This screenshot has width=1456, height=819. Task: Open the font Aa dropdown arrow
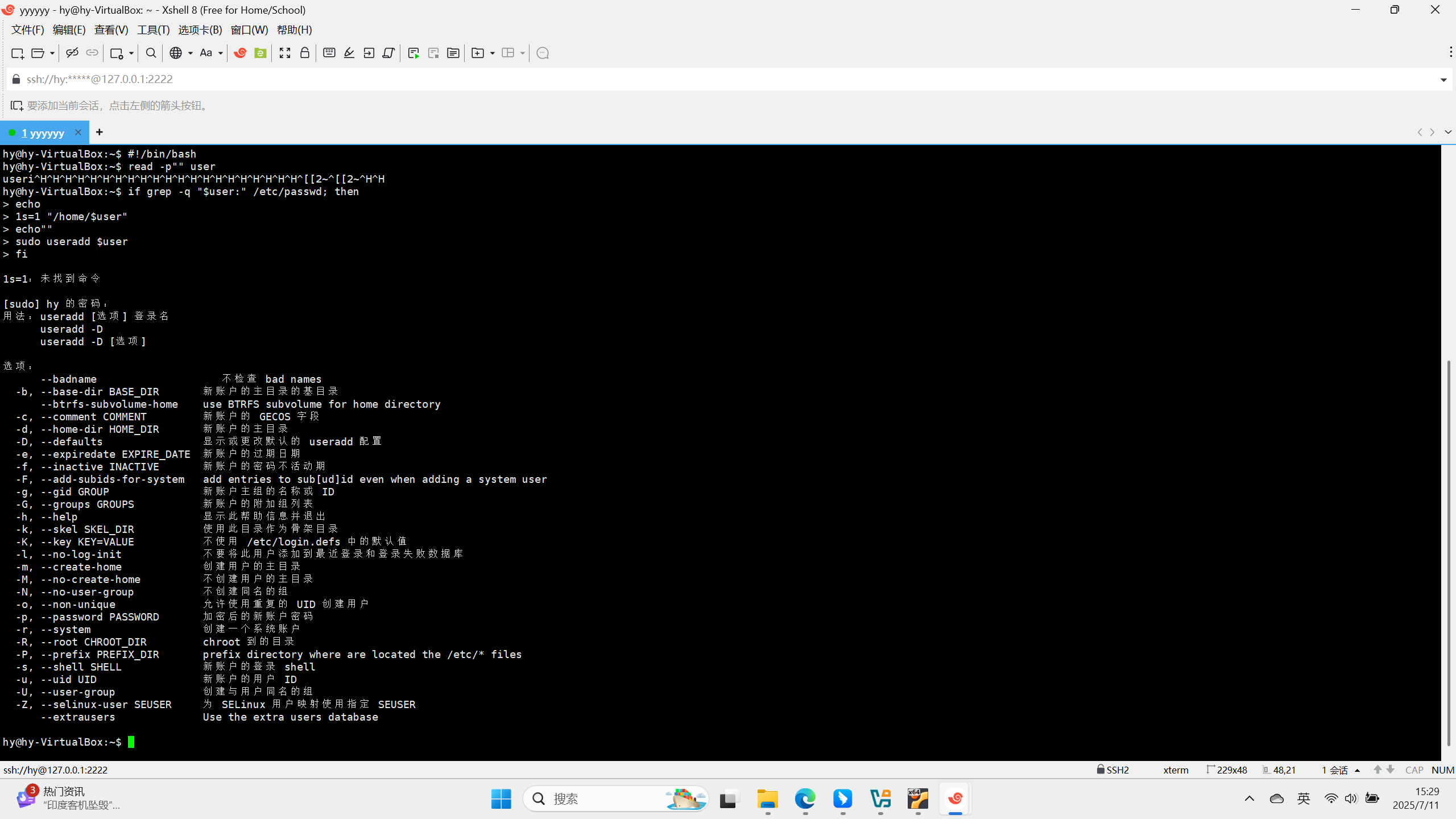click(x=221, y=53)
